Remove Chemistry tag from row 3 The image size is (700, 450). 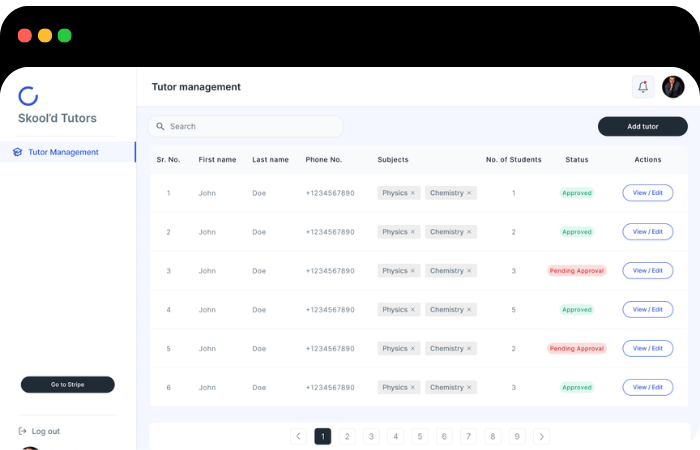[x=469, y=271]
